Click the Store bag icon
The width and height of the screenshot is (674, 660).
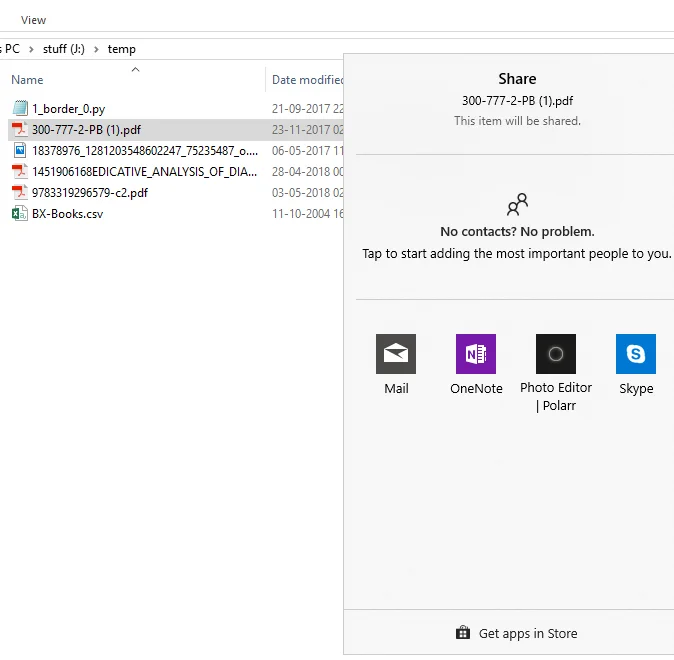tap(463, 633)
